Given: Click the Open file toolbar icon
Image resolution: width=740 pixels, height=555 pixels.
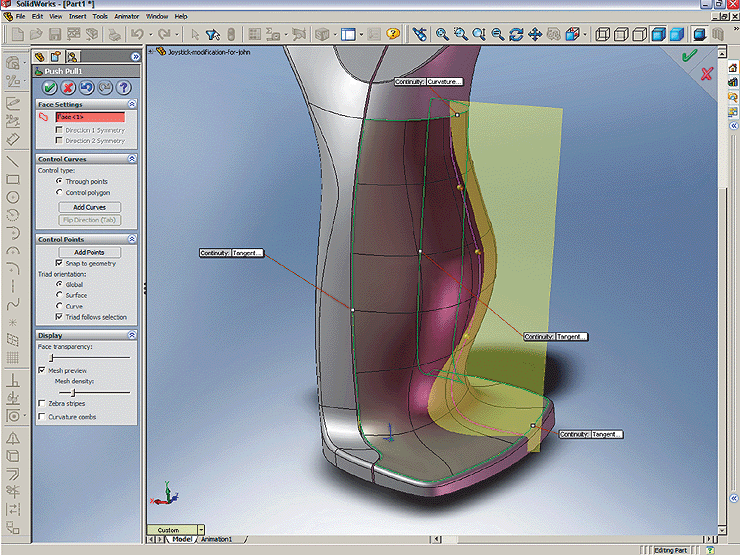Looking at the screenshot, I should [x=36, y=34].
